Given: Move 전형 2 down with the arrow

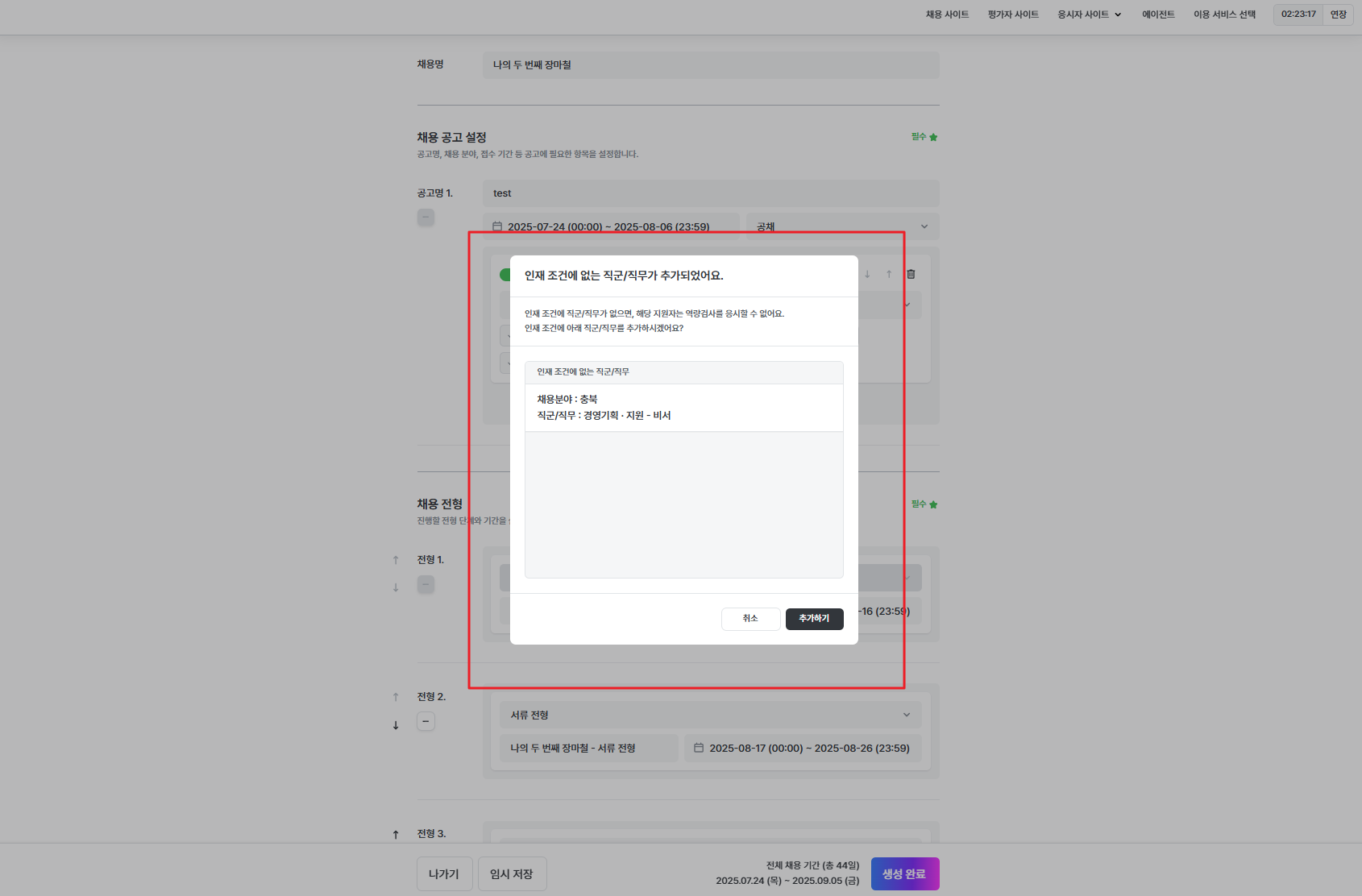Looking at the screenshot, I should pos(396,725).
